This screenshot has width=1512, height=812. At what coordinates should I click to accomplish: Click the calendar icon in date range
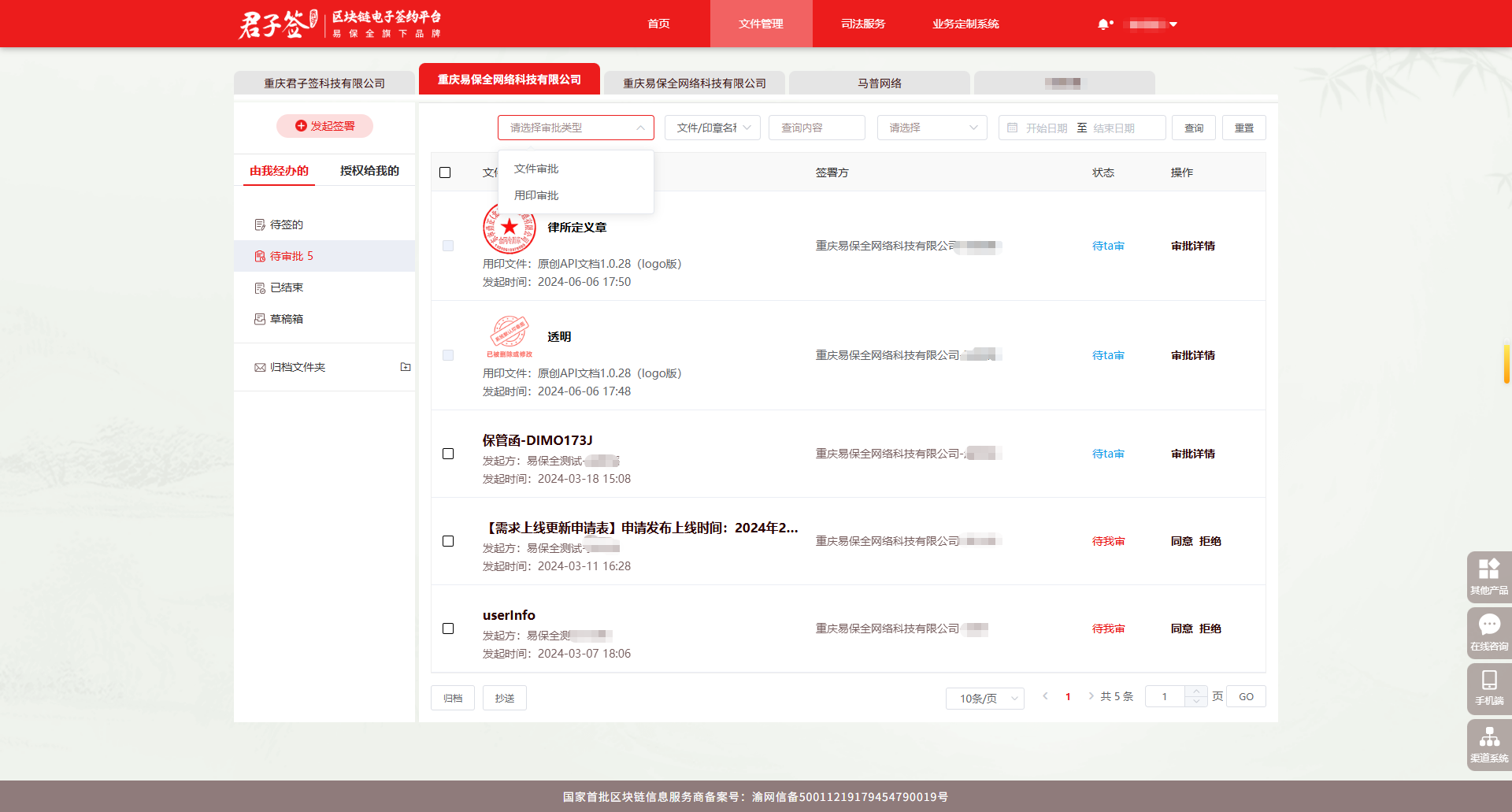pyautogui.click(x=1013, y=128)
